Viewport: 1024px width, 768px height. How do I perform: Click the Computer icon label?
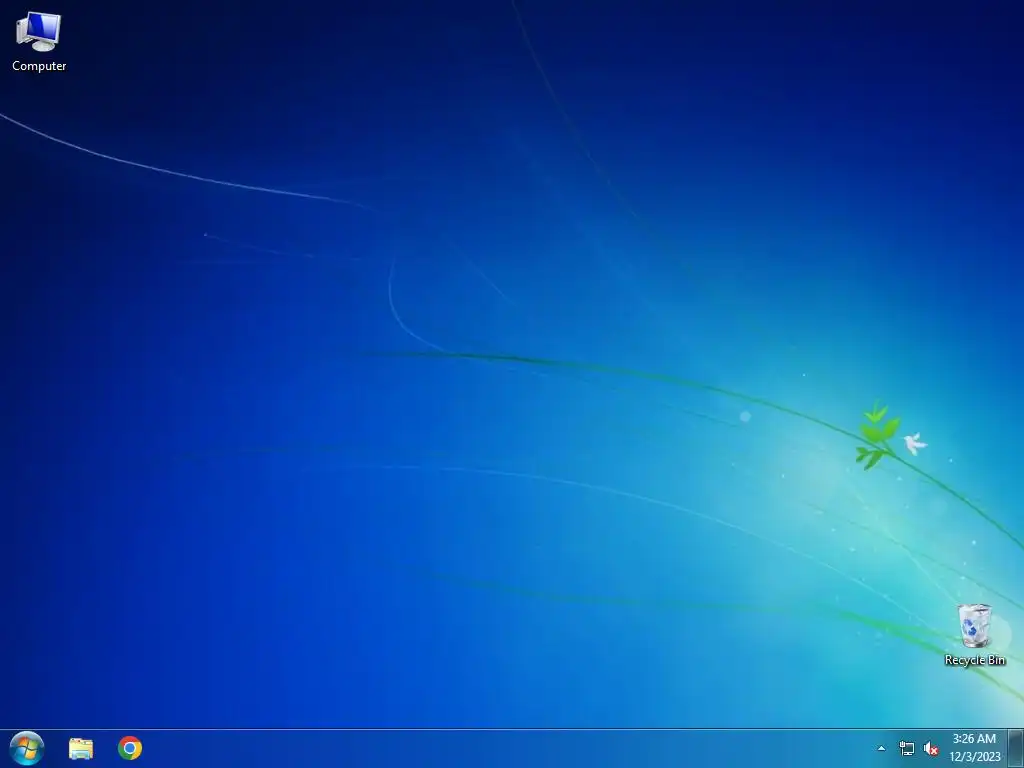[x=39, y=66]
